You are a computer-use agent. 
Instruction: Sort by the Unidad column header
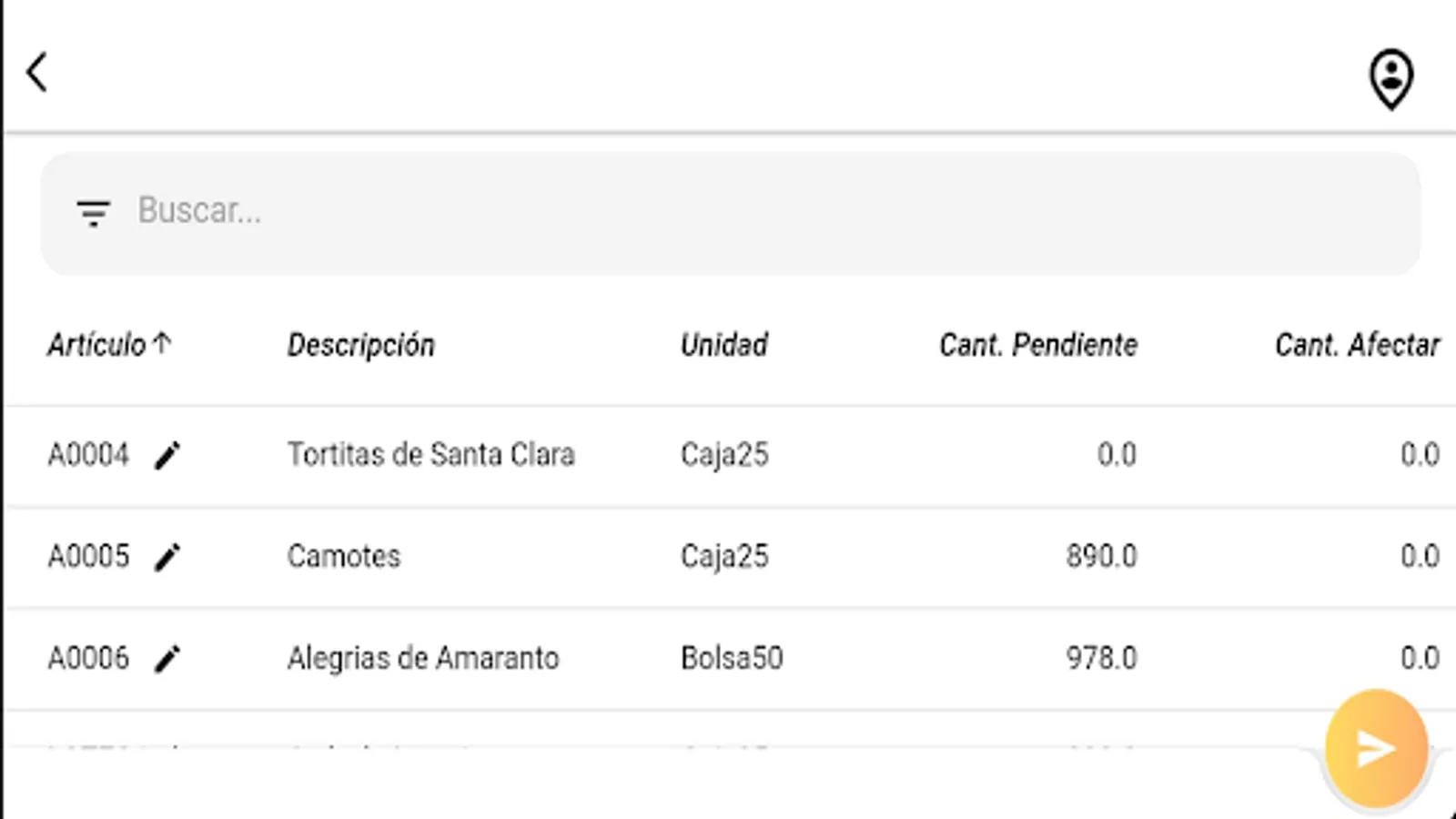coord(724,345)
